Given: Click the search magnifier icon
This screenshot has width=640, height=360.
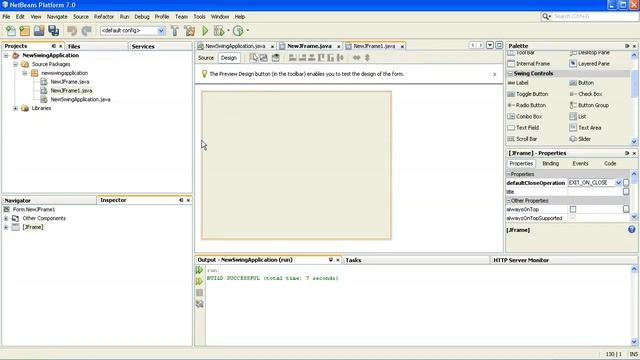Looking at the screenshot, I should pos(546,16).
